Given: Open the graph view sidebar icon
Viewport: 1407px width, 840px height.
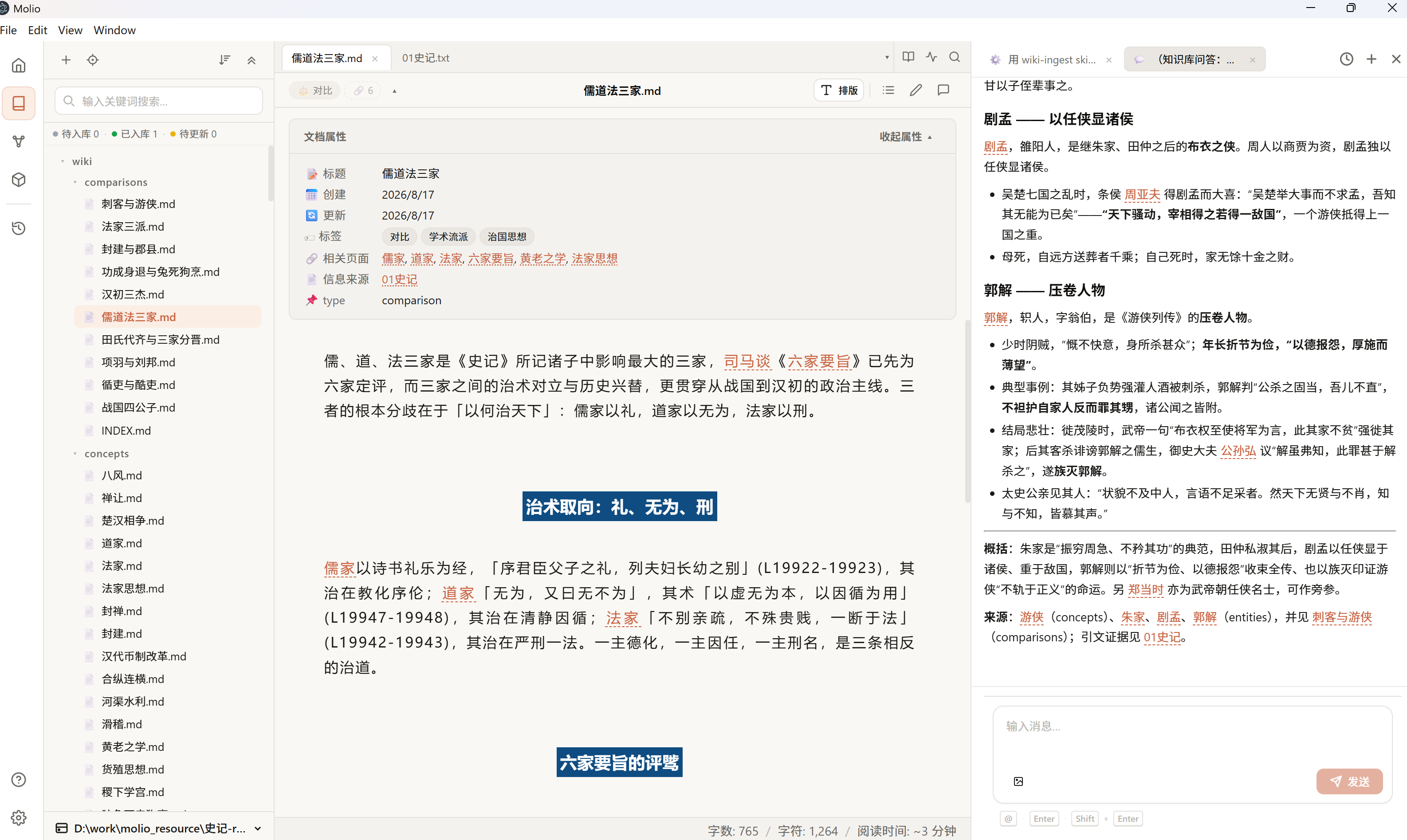Looking at the screenshot, I should (x=19, y=141).
